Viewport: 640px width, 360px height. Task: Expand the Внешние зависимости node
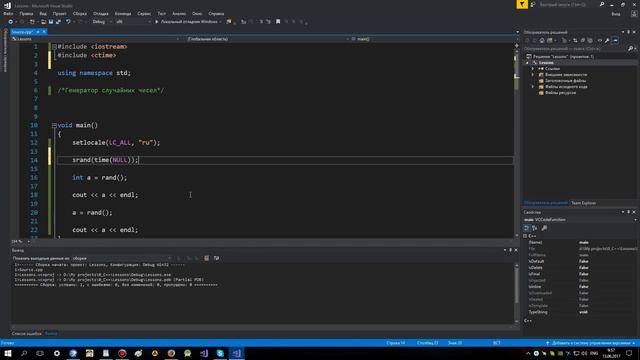[533, 75]
